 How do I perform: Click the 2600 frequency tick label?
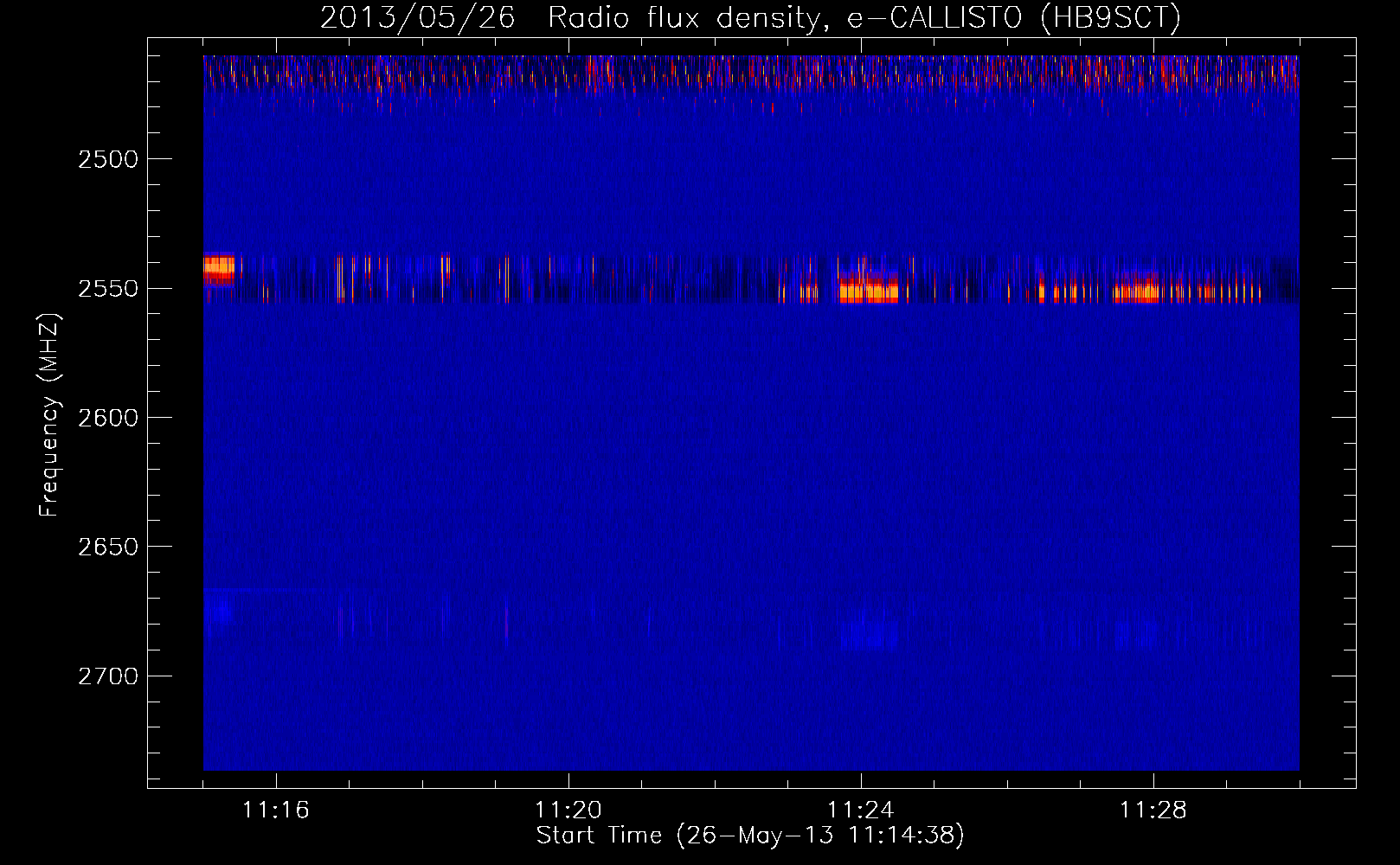[108, 417]
